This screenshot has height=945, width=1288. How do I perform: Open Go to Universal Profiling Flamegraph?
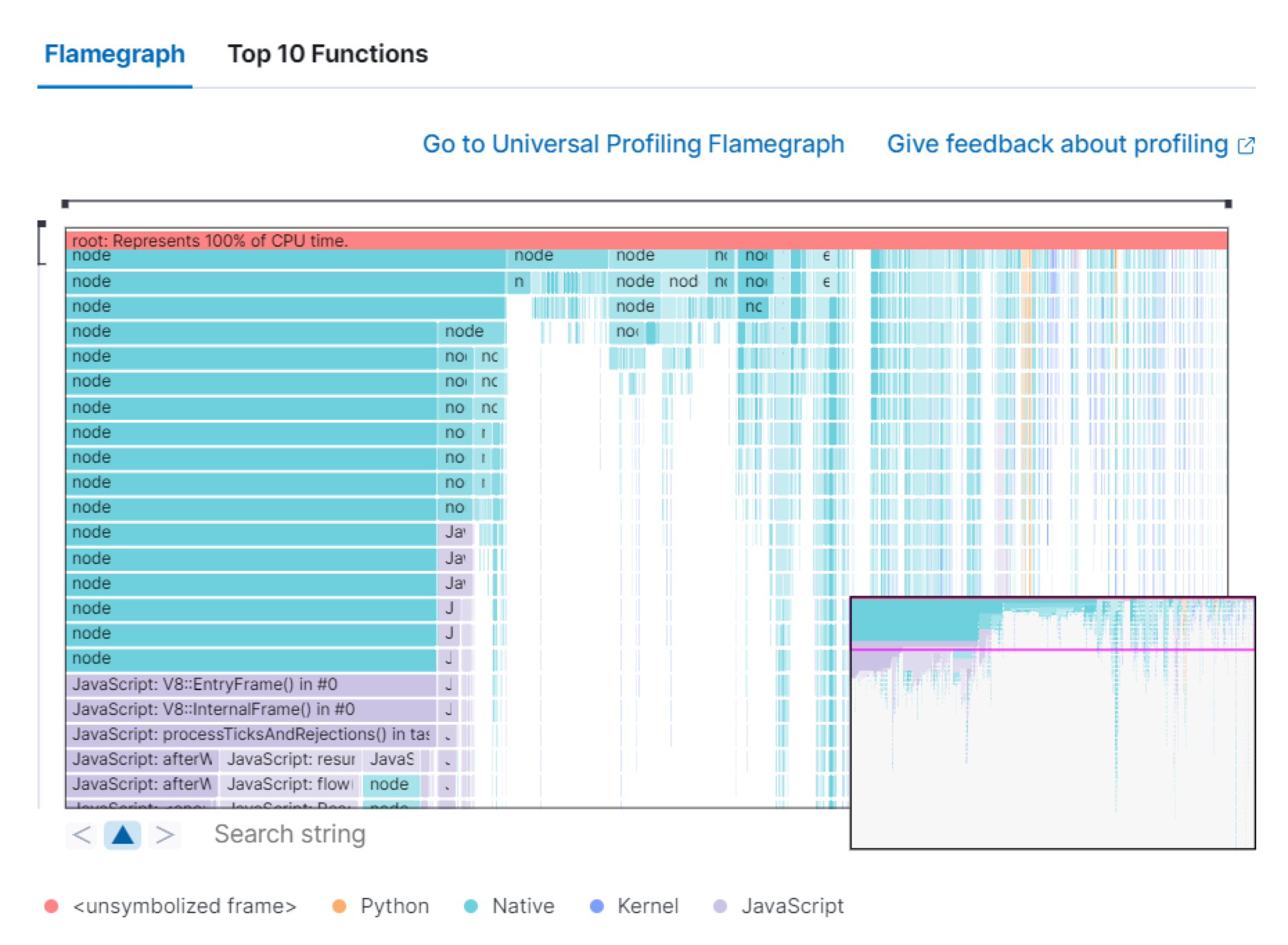click(633, 143)
